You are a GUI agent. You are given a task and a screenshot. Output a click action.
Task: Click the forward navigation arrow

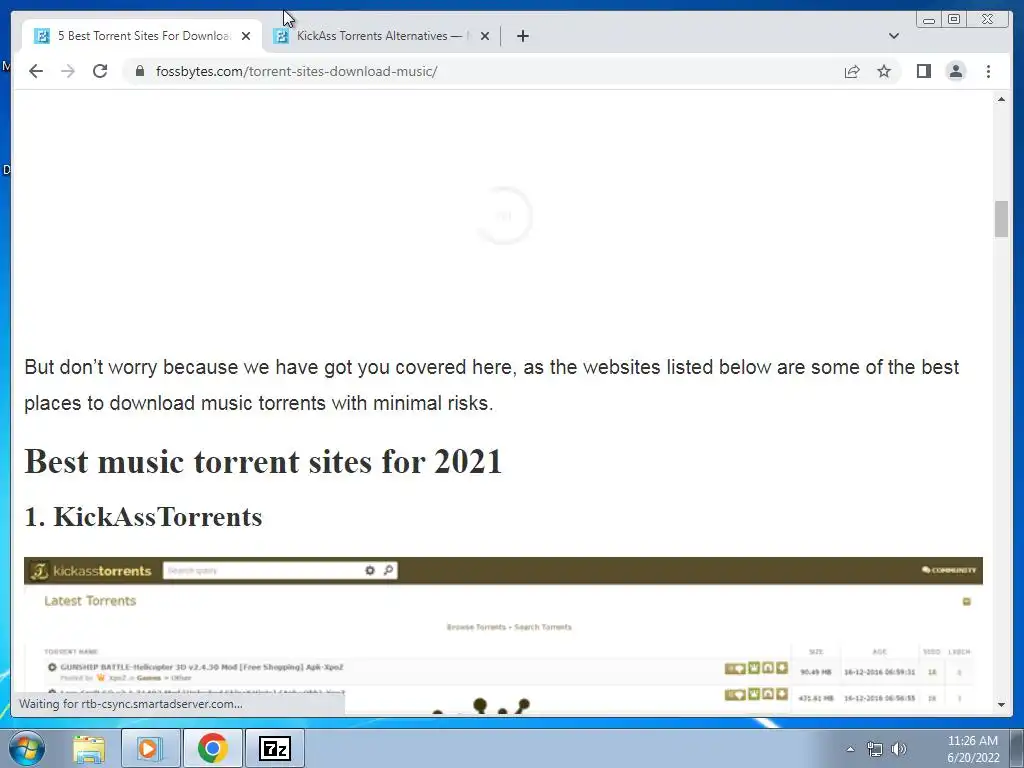click(x=68, y=71)
